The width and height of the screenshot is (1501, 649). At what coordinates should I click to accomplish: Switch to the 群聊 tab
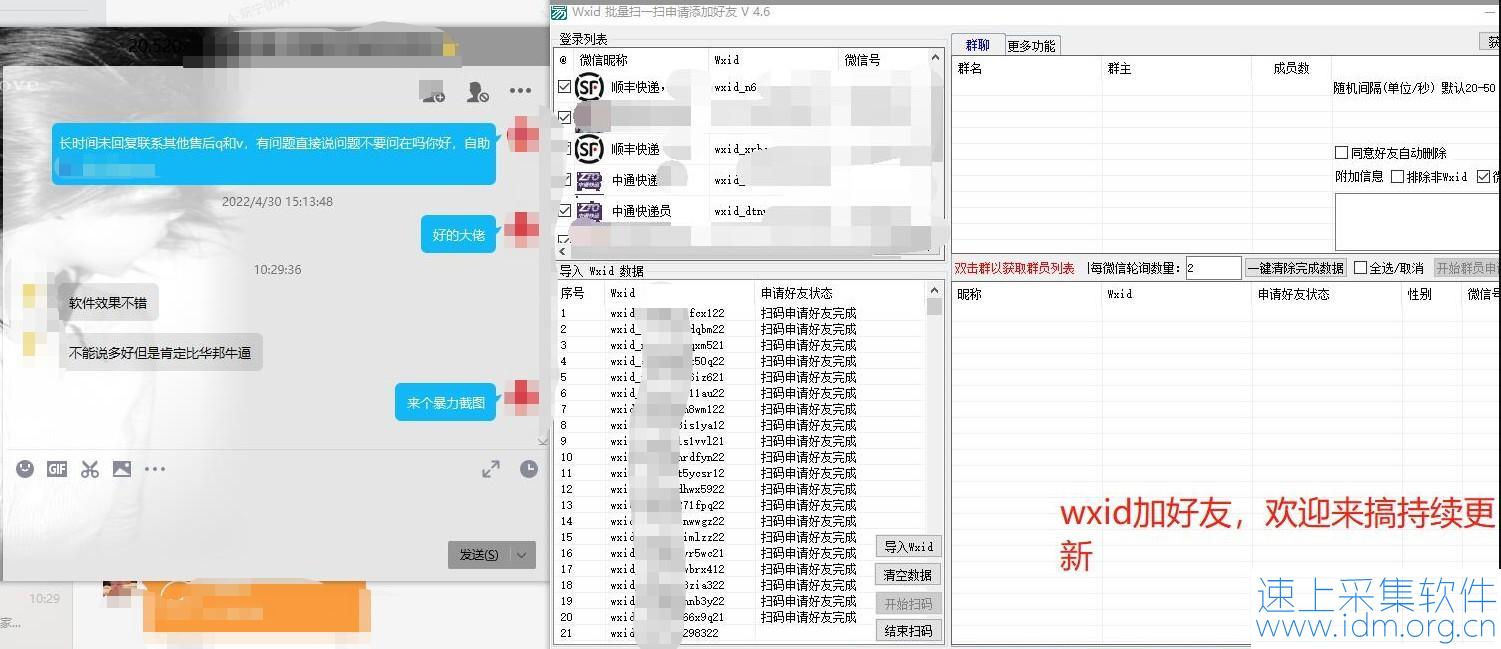pyautogui.click(x=977, y=45)
